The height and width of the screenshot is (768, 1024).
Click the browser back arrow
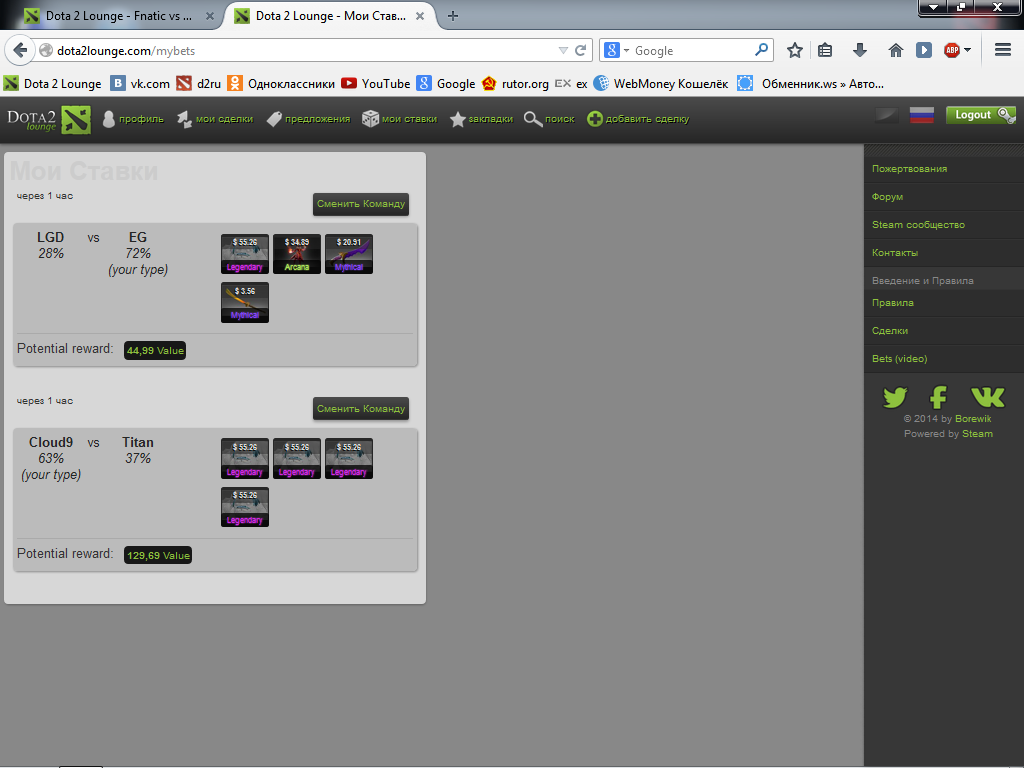[20, 50]
